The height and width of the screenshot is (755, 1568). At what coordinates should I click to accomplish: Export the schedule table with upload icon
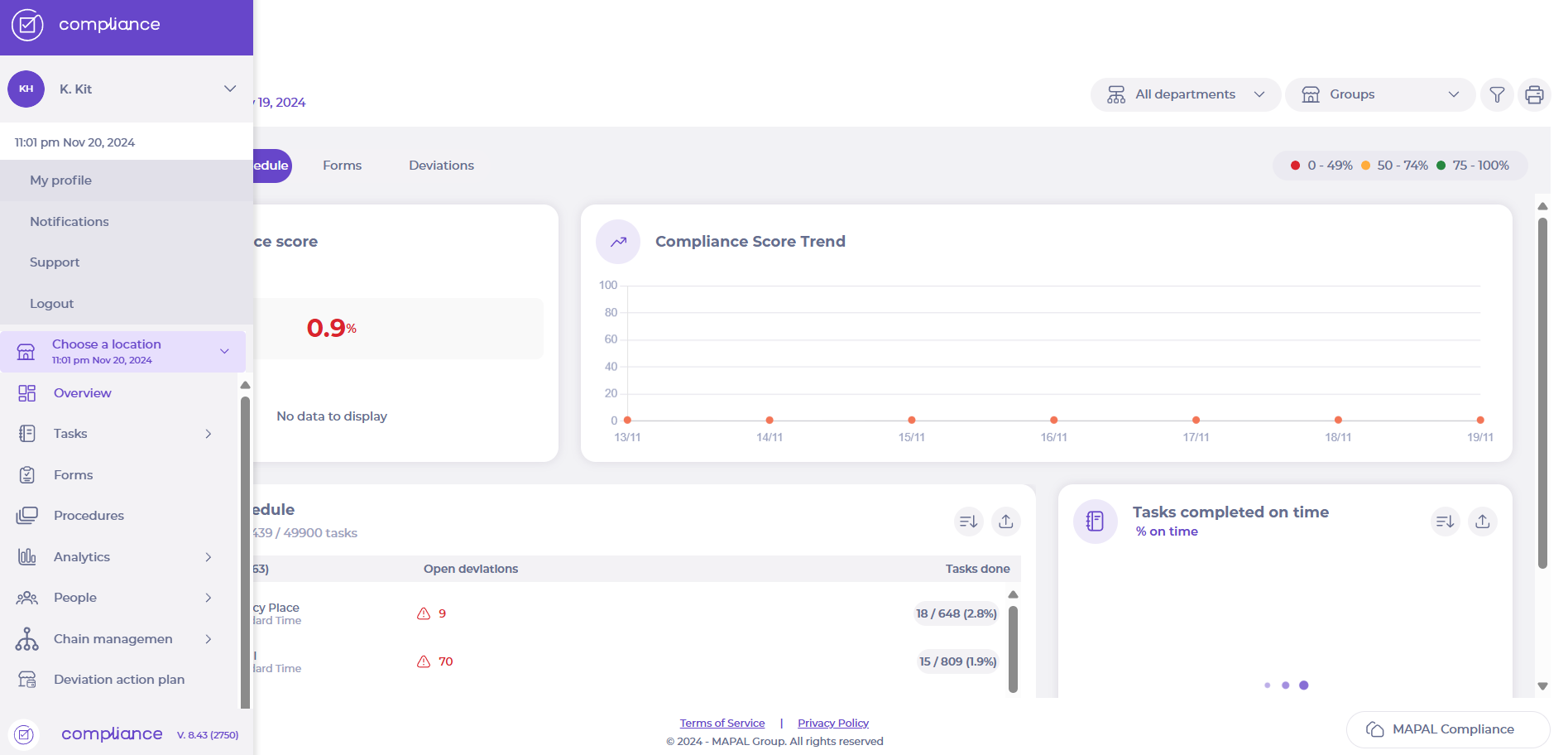tap(1005, 522)
